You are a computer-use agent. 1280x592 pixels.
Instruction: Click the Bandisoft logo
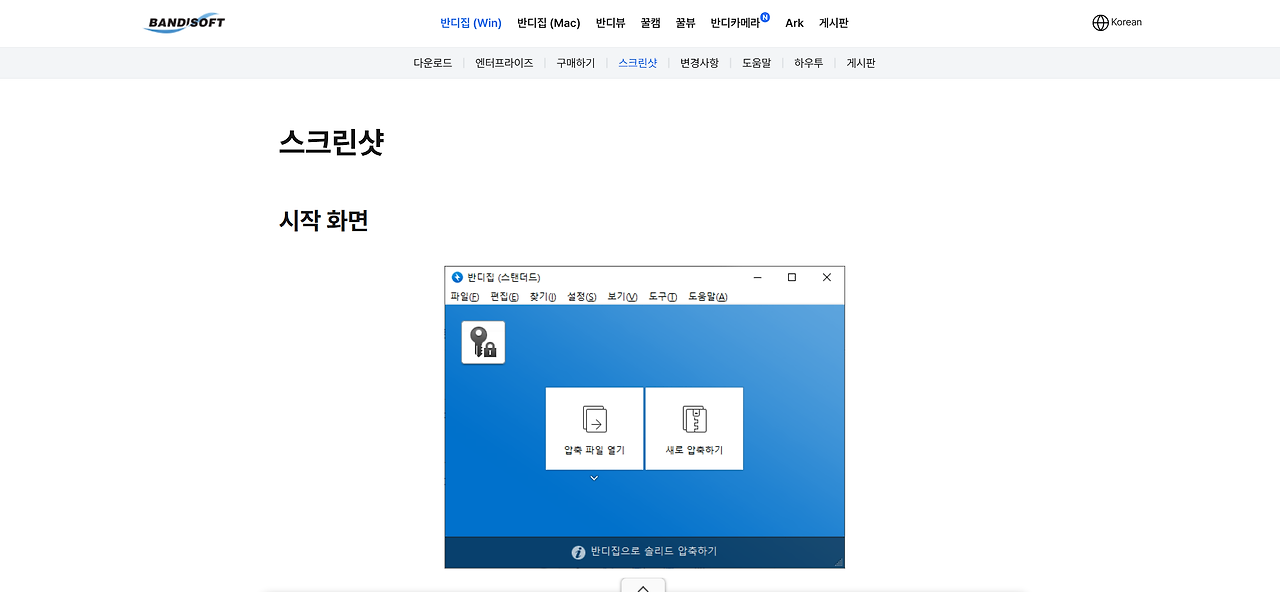click(184, 22)
